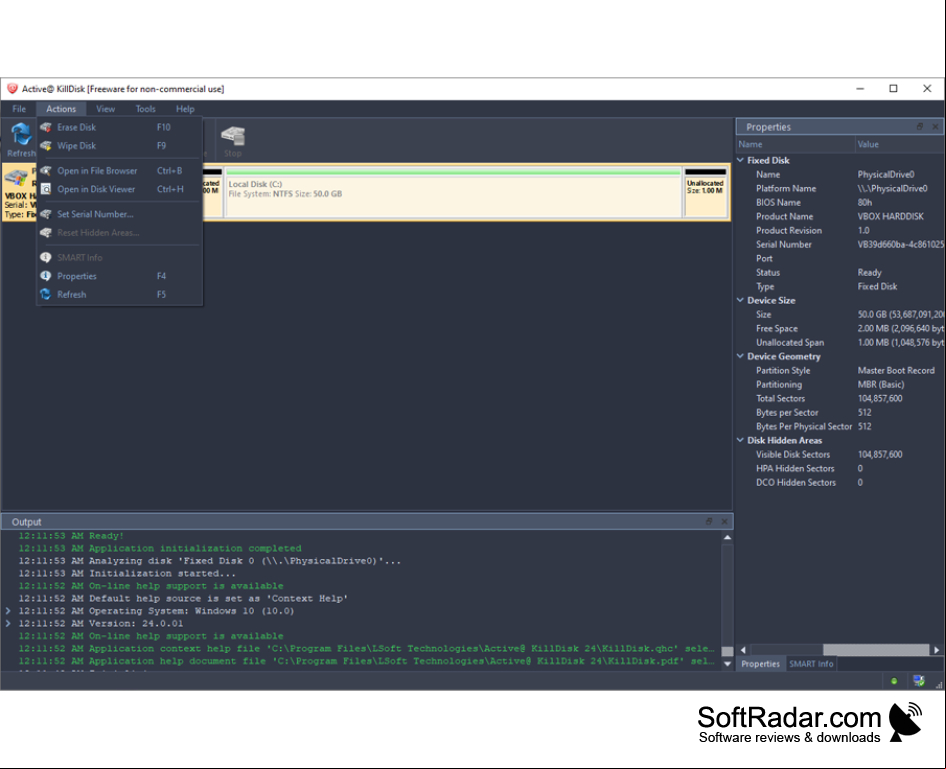The image size is (946, 769).
Task: Click the KillDisk shield icon in title bar
Action: (12, 89)
